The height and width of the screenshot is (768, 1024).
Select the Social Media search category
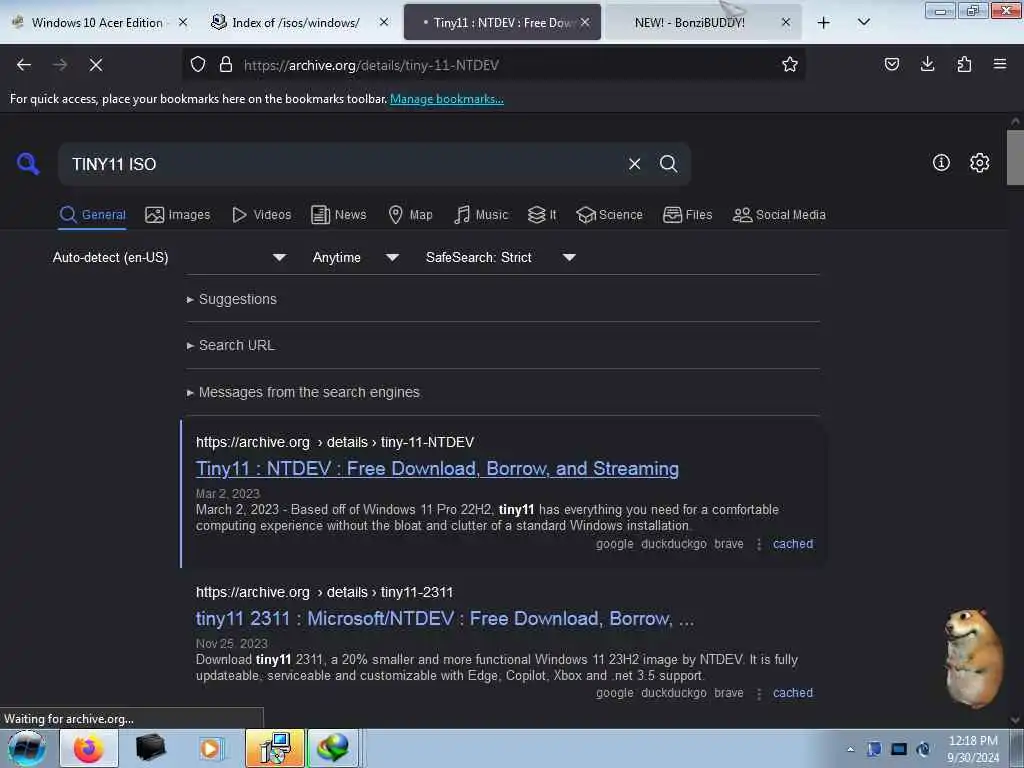point(779,215)
